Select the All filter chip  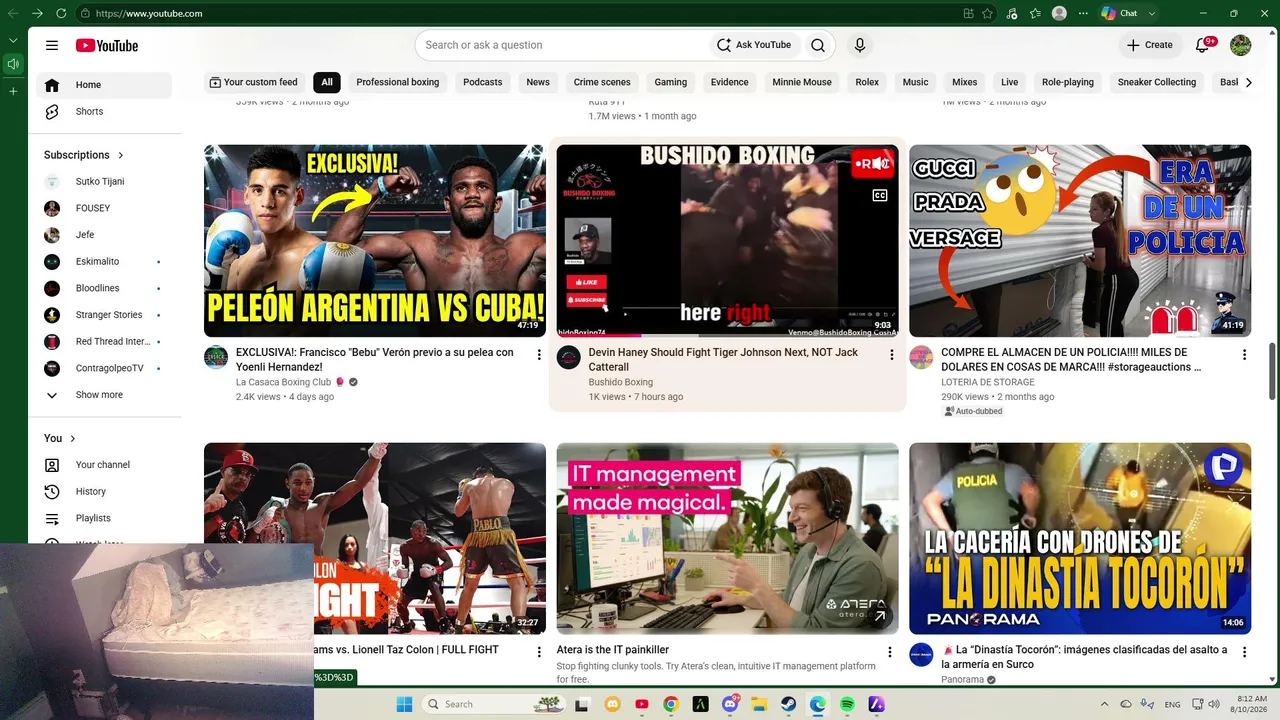pyautogui.click(x=327, y=82)
